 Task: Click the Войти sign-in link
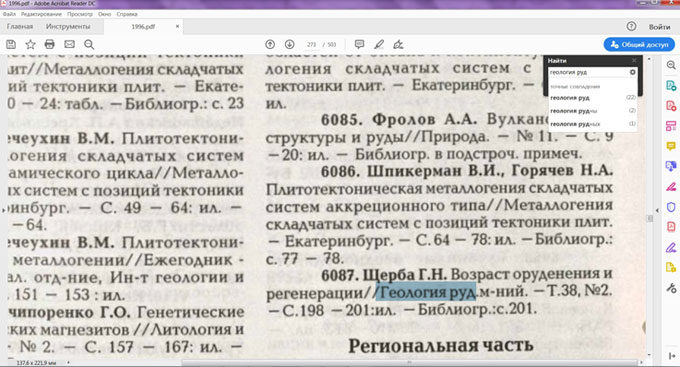click(x=660, y=27)
